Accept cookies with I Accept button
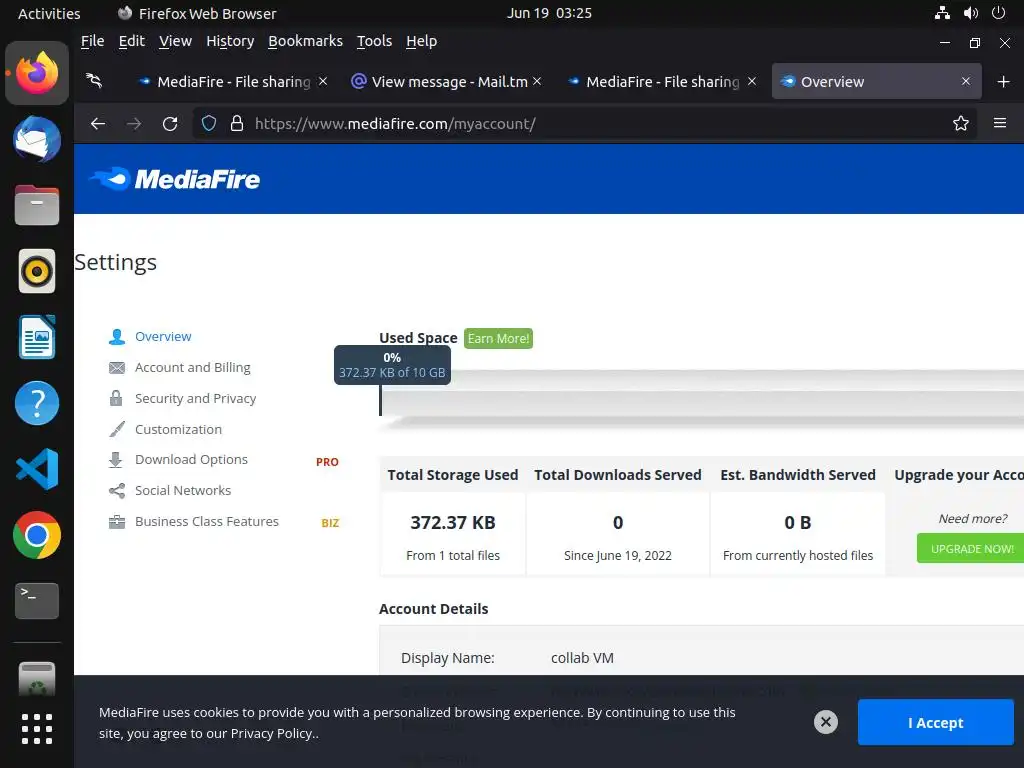Viewport: 1024px width, 768px height. pos(935,722)
